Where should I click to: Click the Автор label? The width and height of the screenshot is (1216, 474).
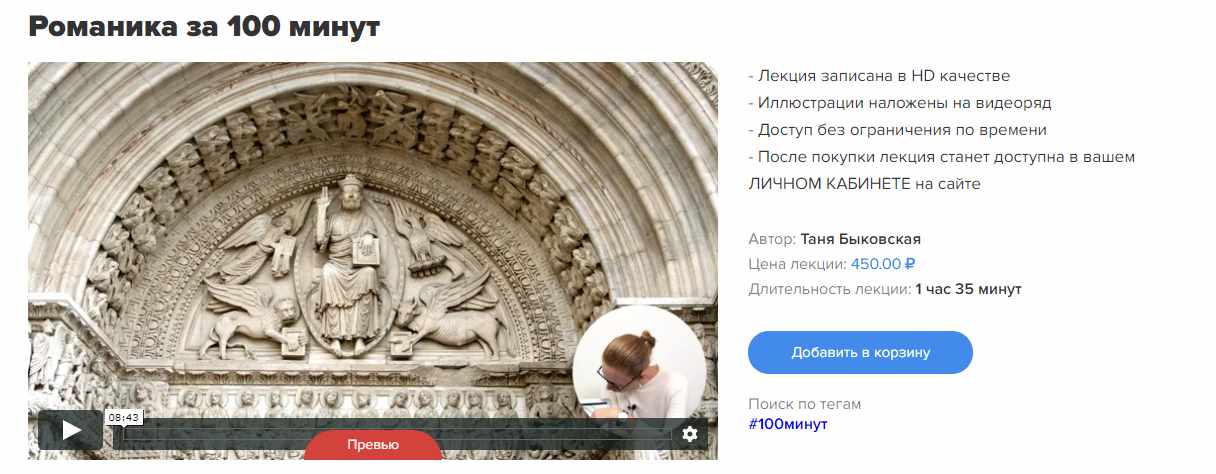(772, 239)
